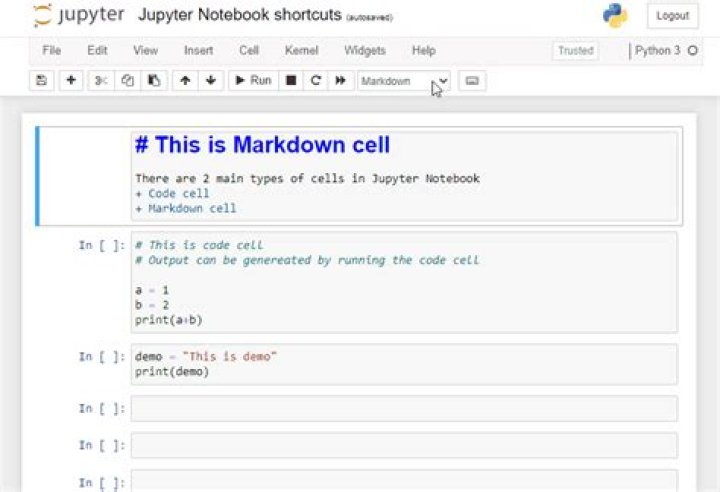The width and height of the screenshot is (720, 492).
Task: Restart kernel and rerun all cells icon
Action: tap(341, 81)
